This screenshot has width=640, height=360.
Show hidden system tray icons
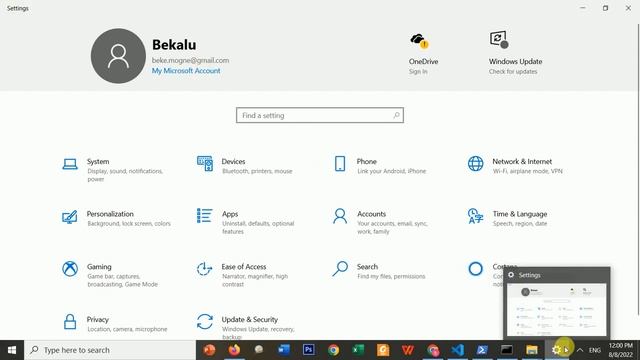[580, 350]
